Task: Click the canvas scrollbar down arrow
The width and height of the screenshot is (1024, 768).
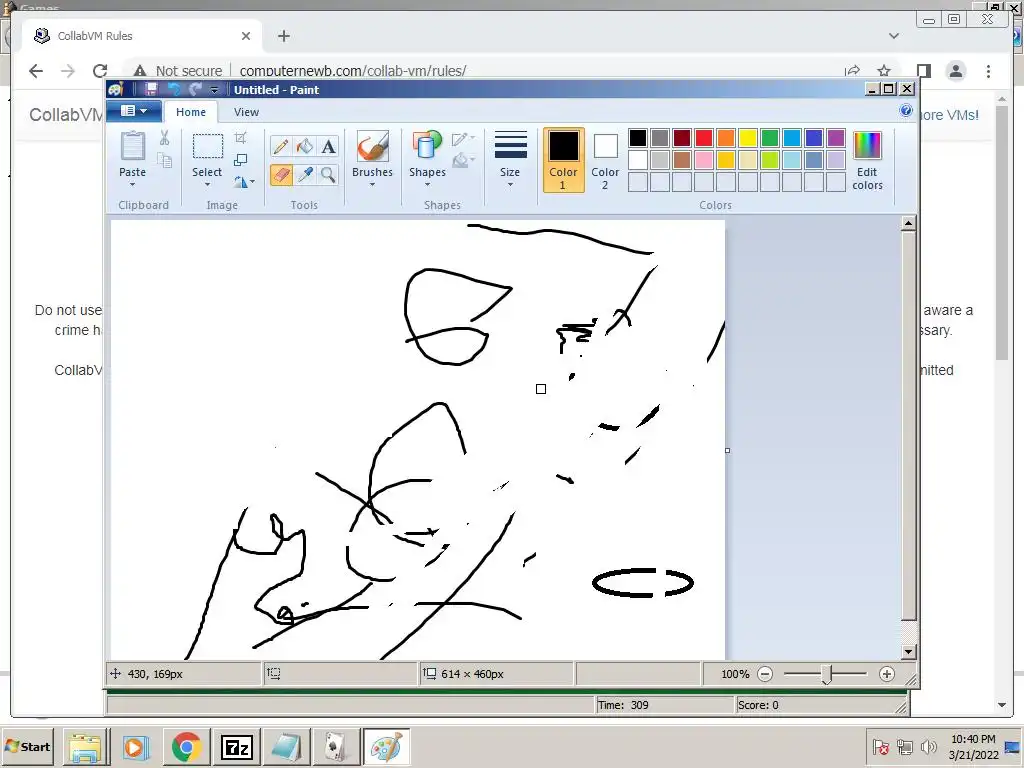Action: point(908,651)
